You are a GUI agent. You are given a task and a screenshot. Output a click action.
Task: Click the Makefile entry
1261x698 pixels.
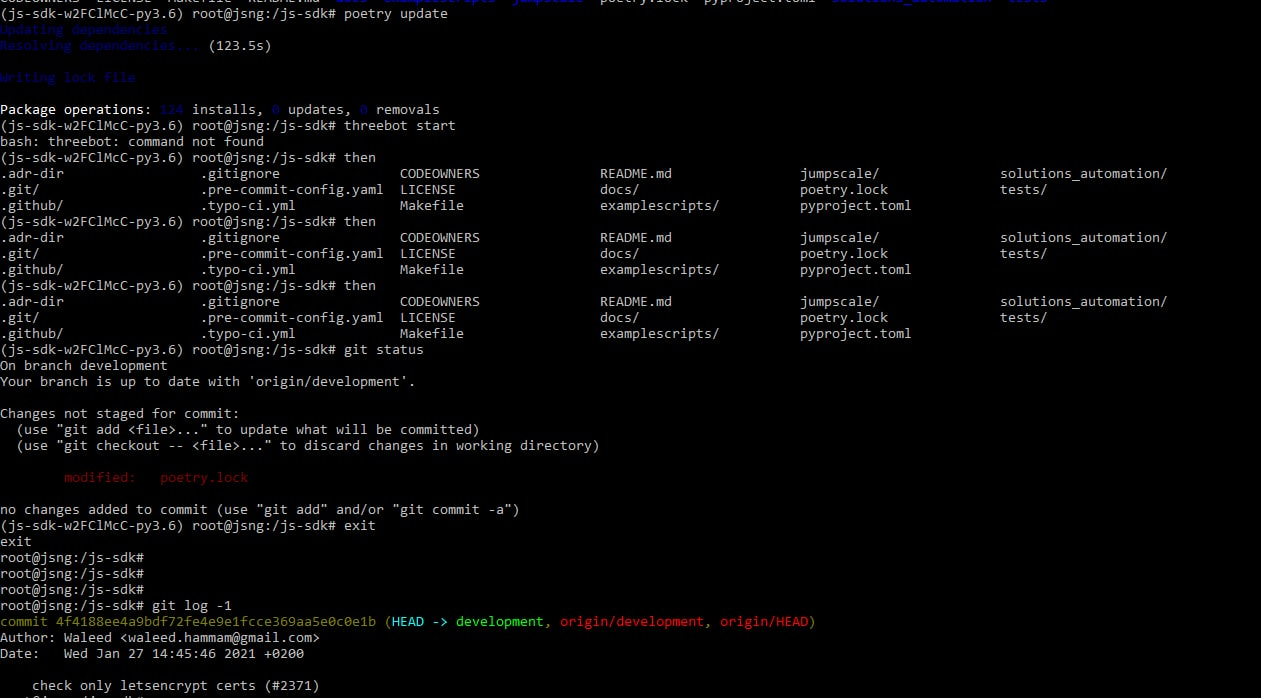click(431, 205)
